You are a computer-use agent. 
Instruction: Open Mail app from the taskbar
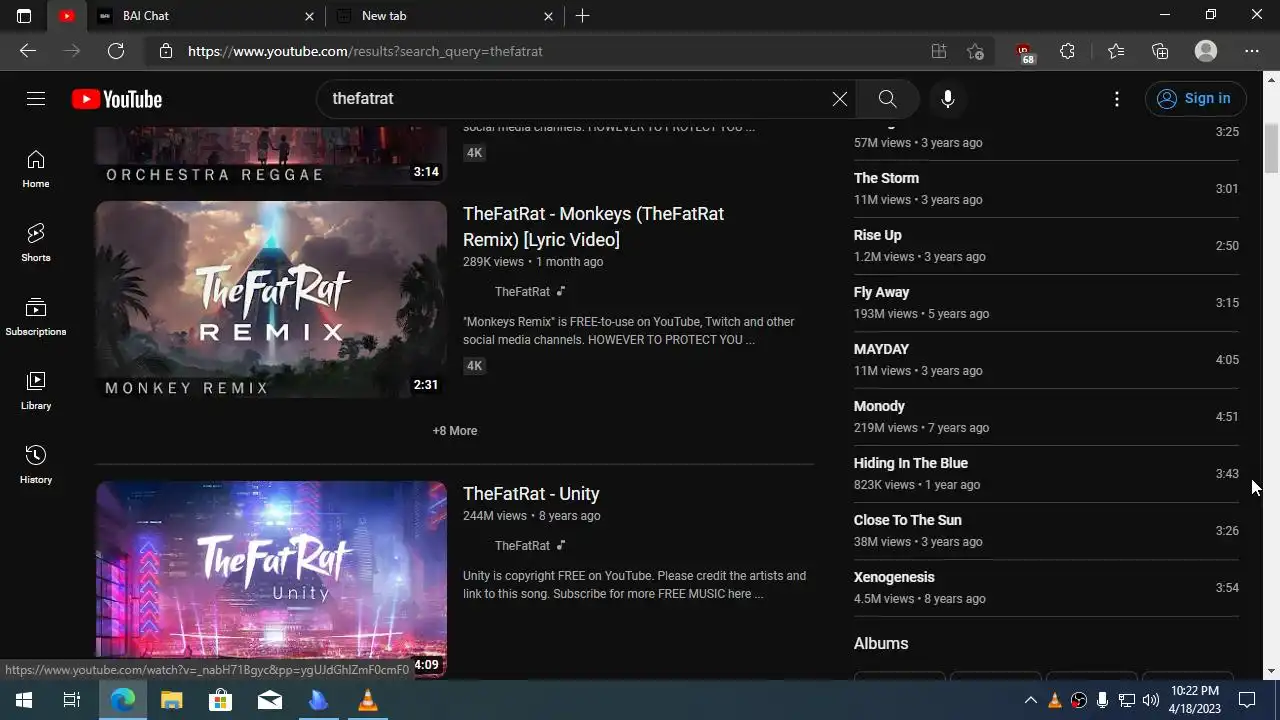tap(270, 700)
